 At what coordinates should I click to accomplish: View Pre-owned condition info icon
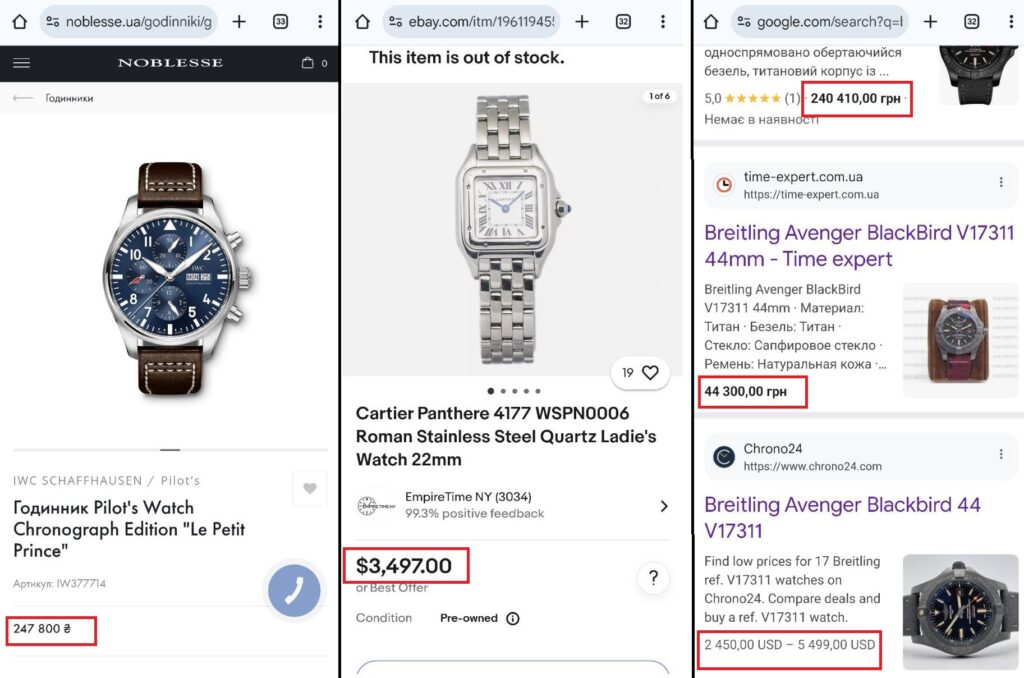click(513, 618)
